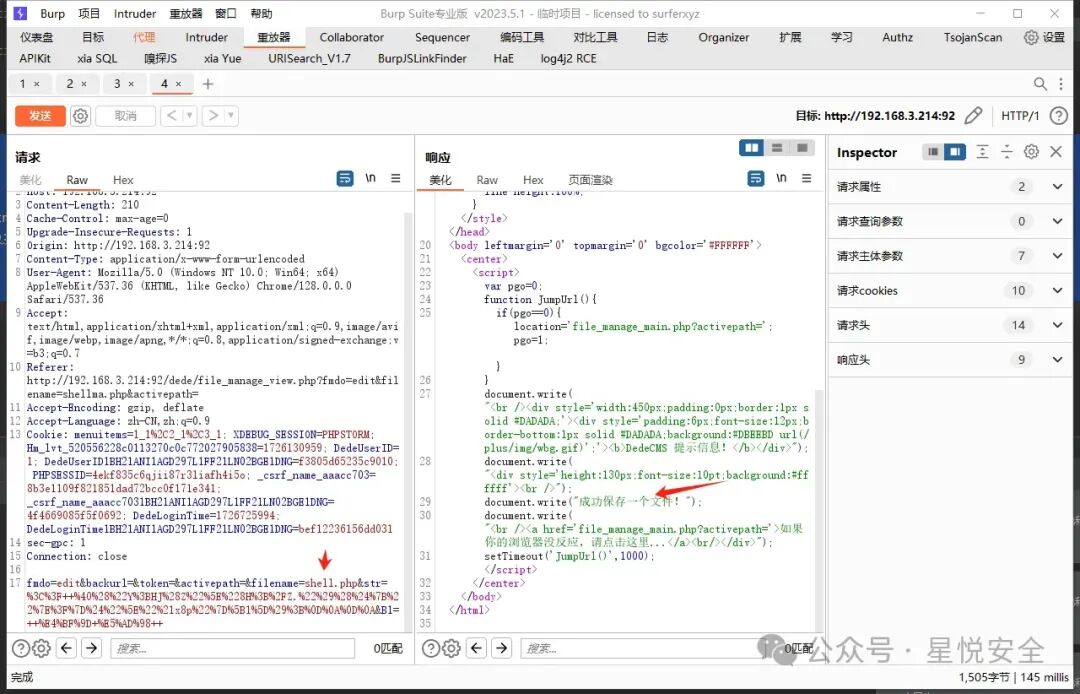Open the xia SQL extension tab
The width and height of the screenshot is (1080, 694).
97,59
